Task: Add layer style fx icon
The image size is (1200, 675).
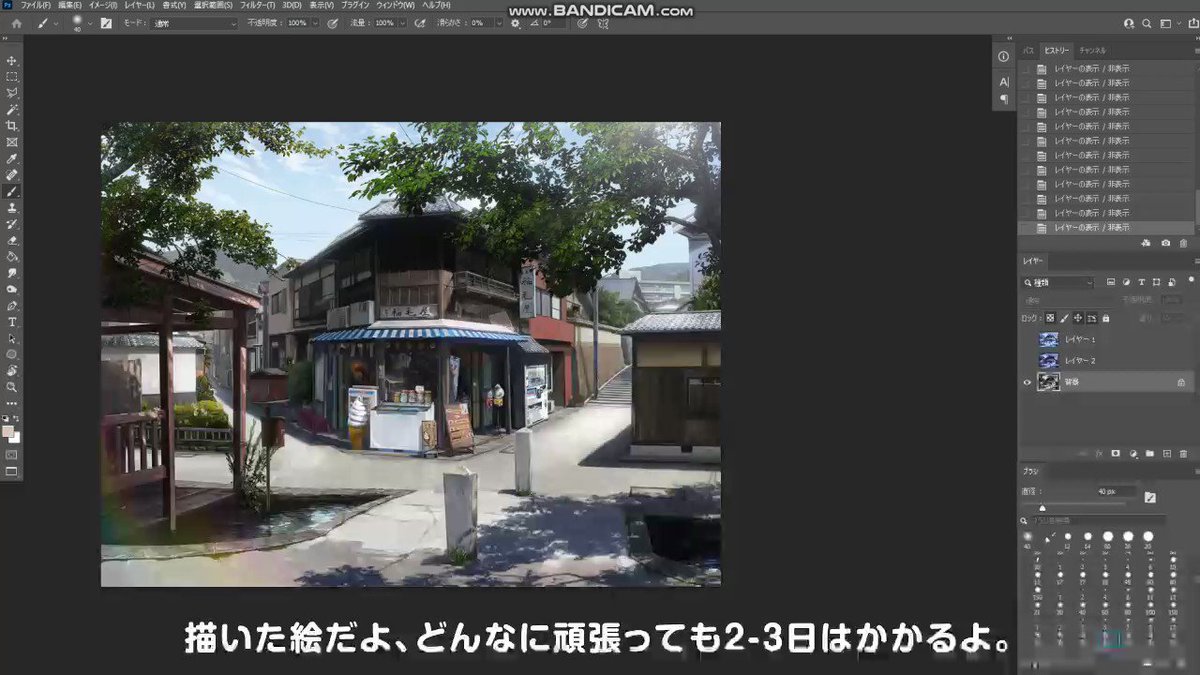Action: [x=1098, y=453]
